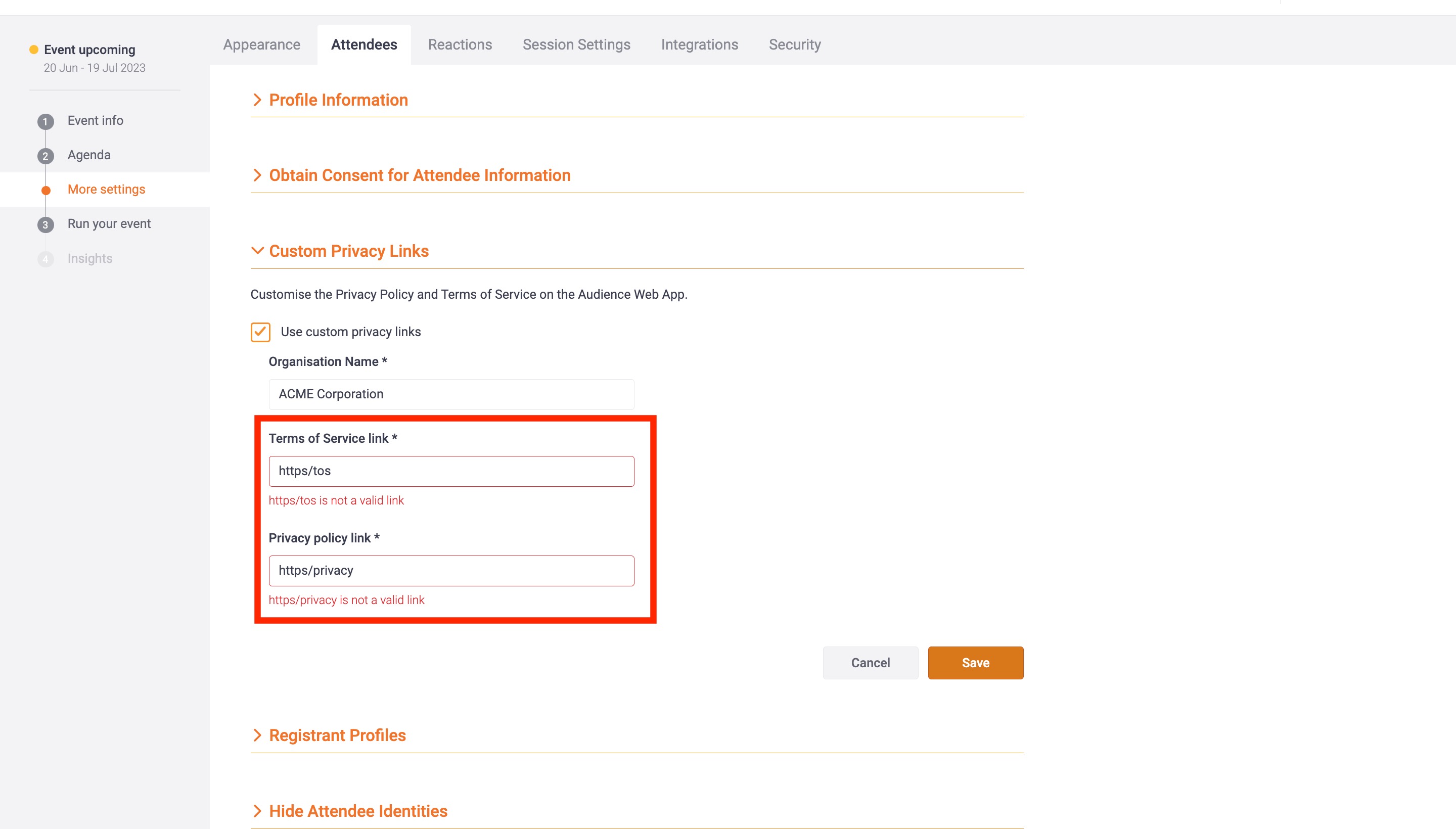Open the Security tab
The width and height of the screenshot is (1456, 829).
(795, 44)
